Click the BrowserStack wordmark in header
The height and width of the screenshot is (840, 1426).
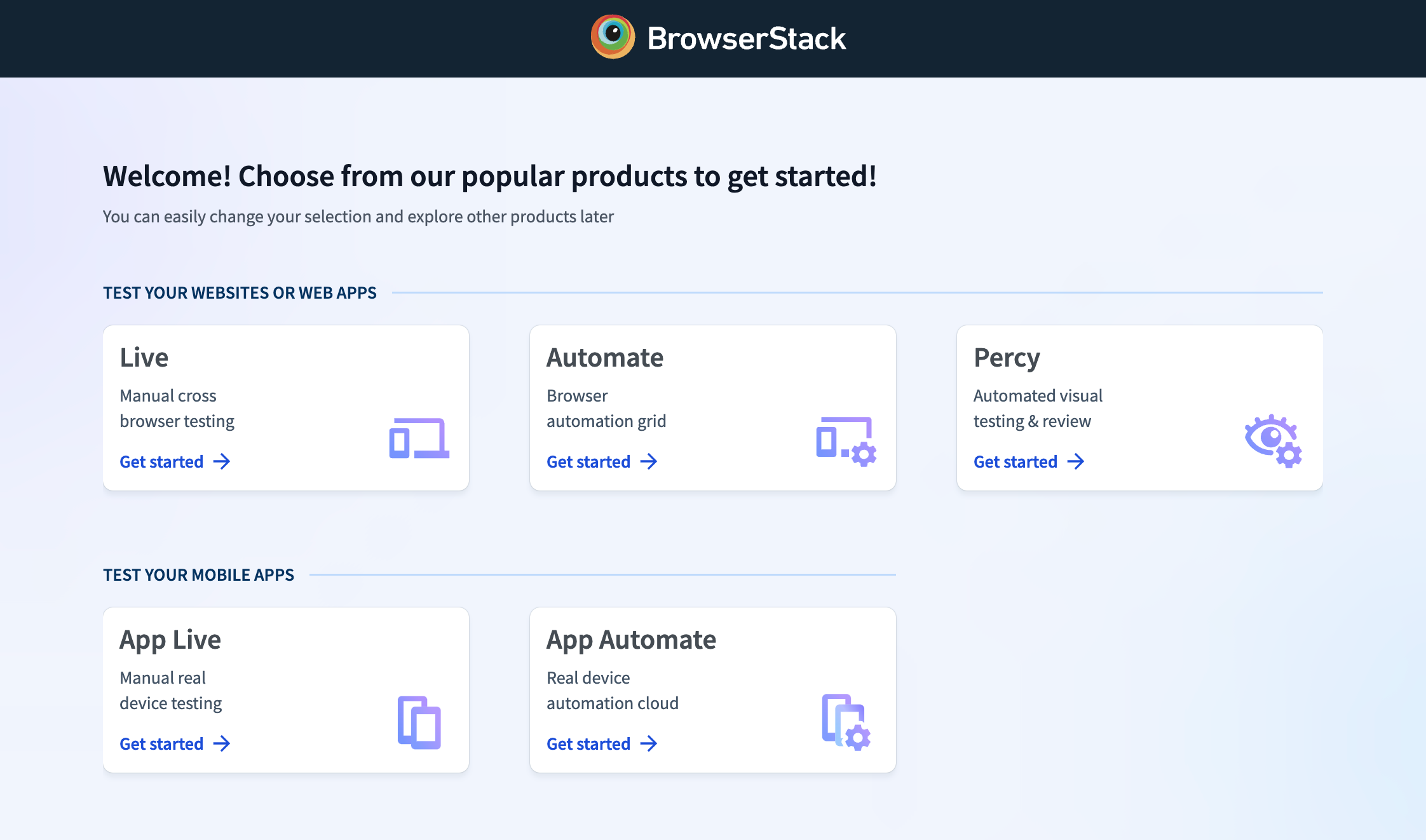[746, 38]
